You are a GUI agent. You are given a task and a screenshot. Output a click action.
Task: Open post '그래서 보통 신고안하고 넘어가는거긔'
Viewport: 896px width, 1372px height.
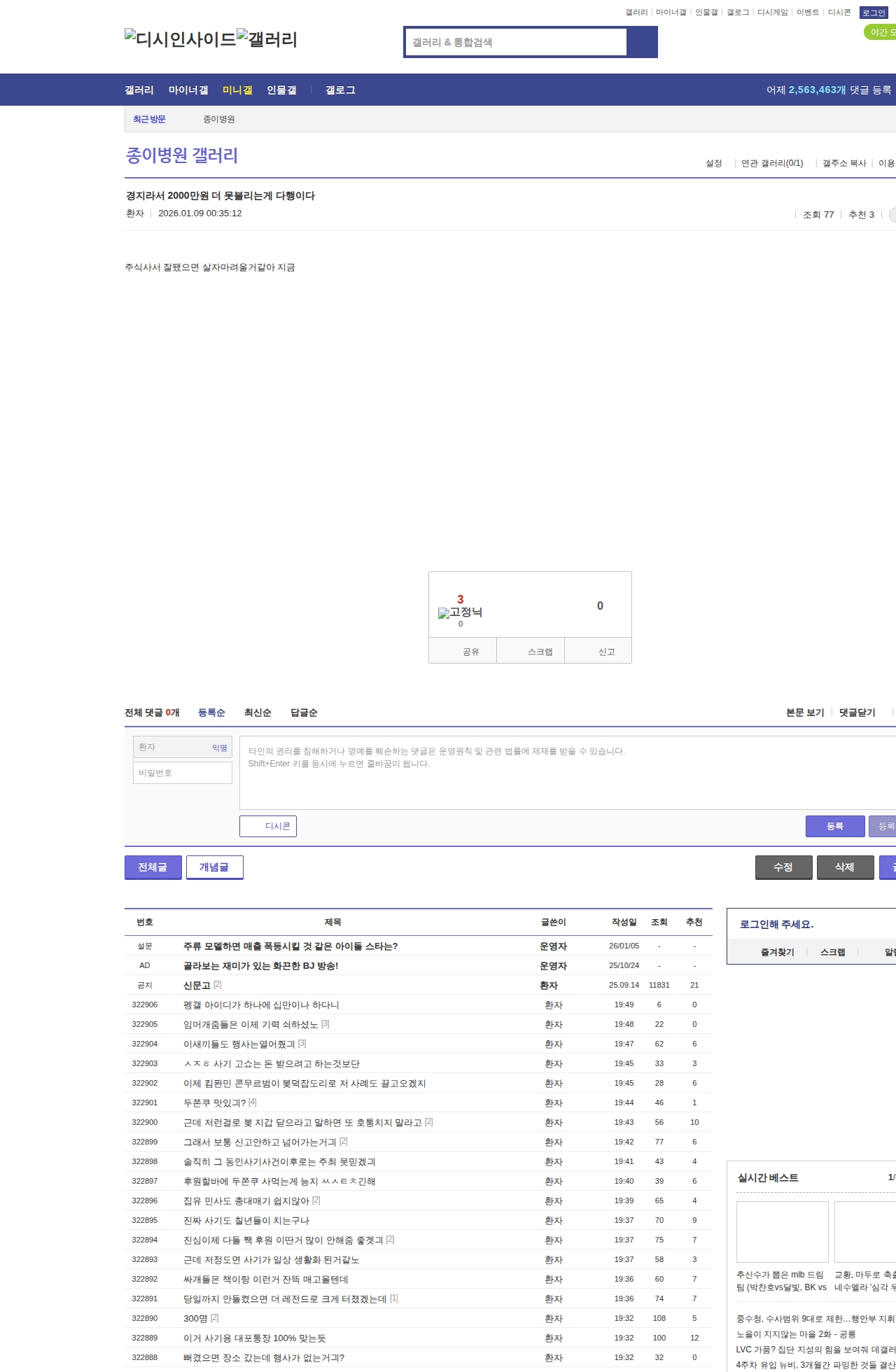coord(260,1142)
